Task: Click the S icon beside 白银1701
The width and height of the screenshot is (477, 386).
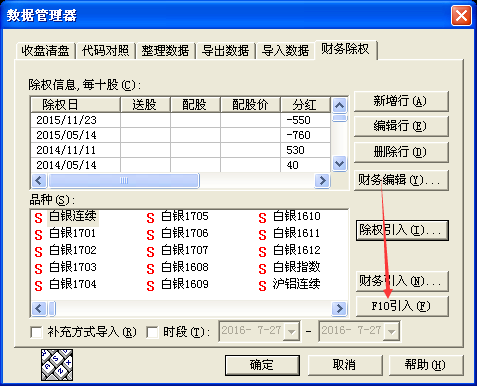Action: [x=38, y=235]
